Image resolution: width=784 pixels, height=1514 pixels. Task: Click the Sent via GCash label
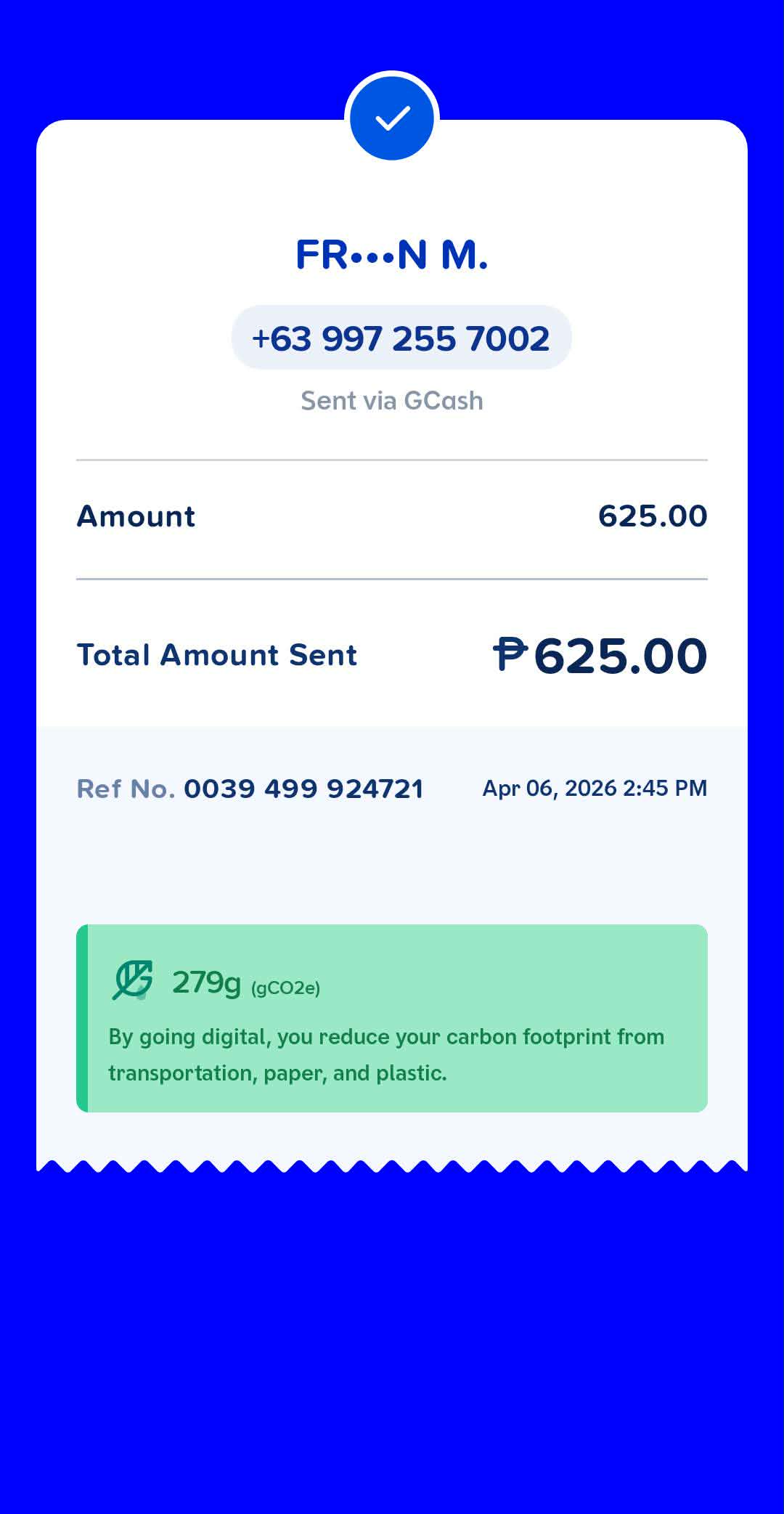pyautogui.click(x=392, y=401)
